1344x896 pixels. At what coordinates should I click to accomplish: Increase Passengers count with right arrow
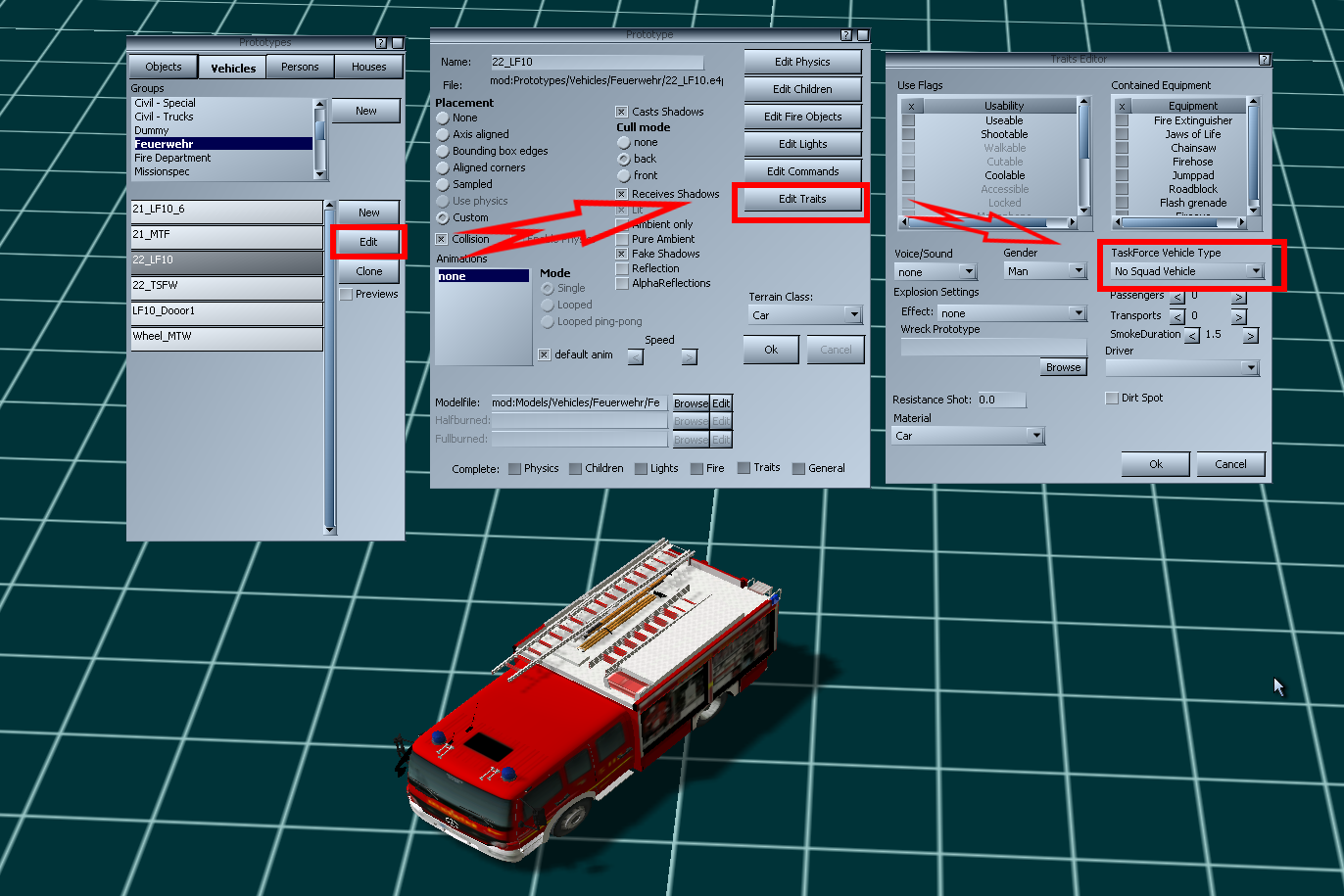[1238, 298]
